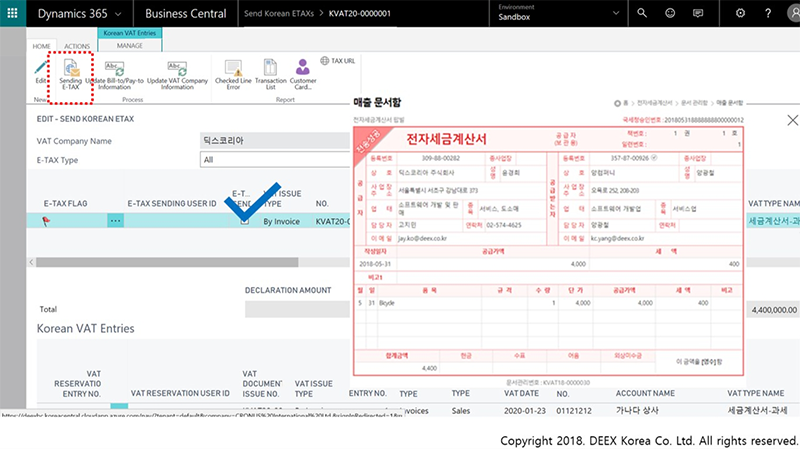Sort by E-TAX SENDING USER ID header
This screenshot has width=800, height=449.
point(172,204)
